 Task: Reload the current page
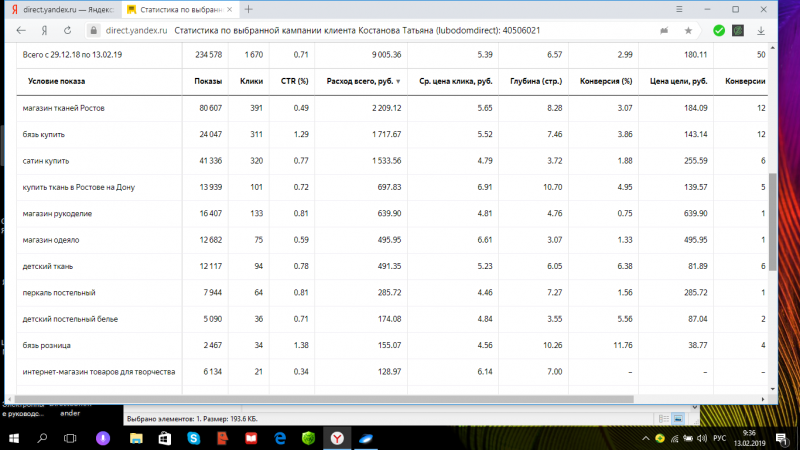67,31
